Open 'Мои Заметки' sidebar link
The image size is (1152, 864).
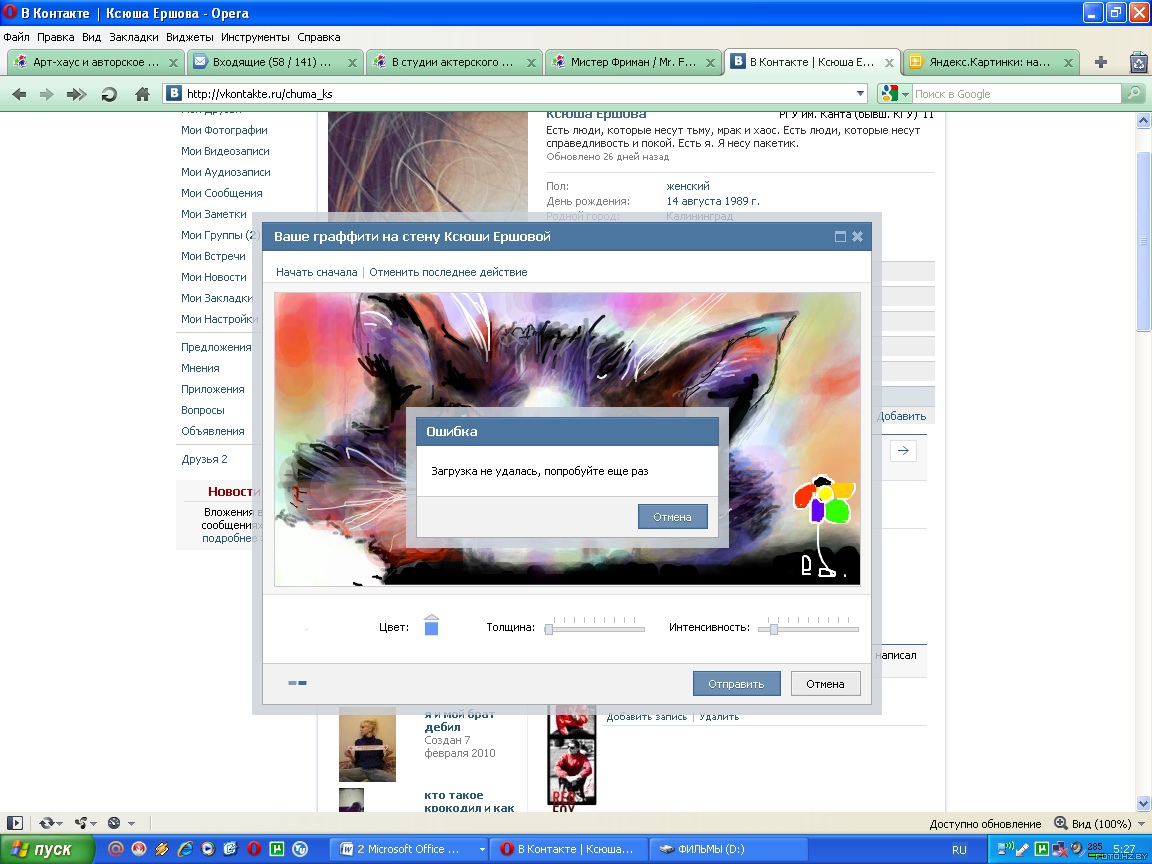pos(214,214)
